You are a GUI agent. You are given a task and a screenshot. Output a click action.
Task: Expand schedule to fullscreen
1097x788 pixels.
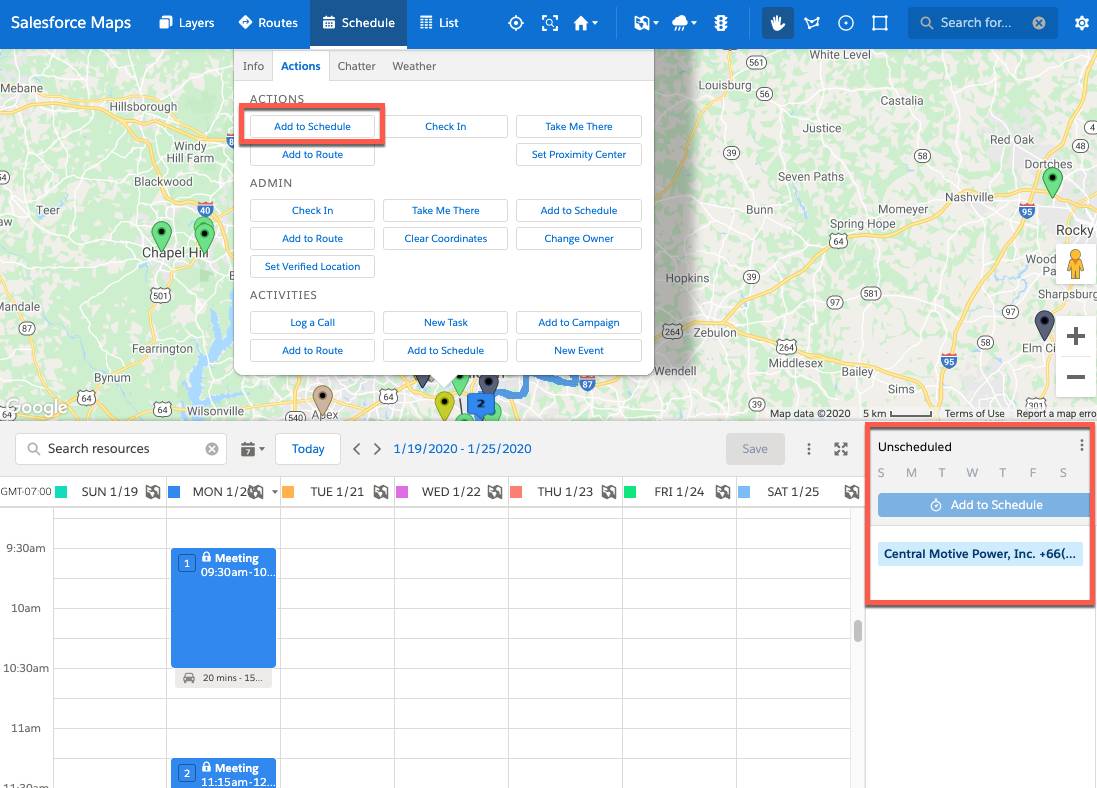pyautogui.click(x=841, y=449)
